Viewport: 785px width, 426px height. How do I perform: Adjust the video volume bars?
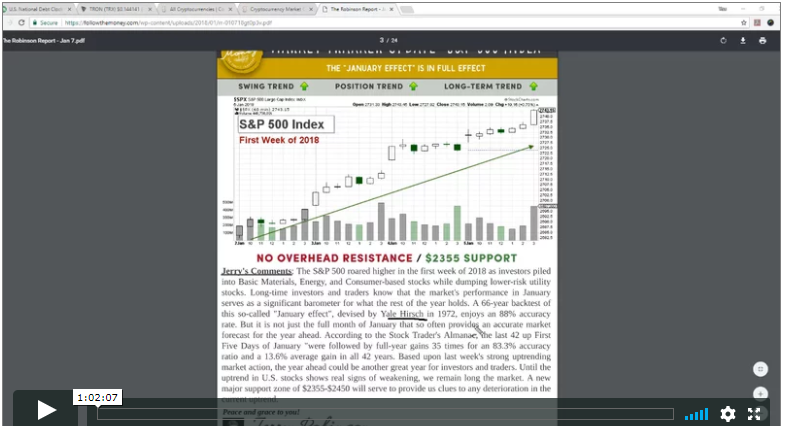(x=697, y=413)
